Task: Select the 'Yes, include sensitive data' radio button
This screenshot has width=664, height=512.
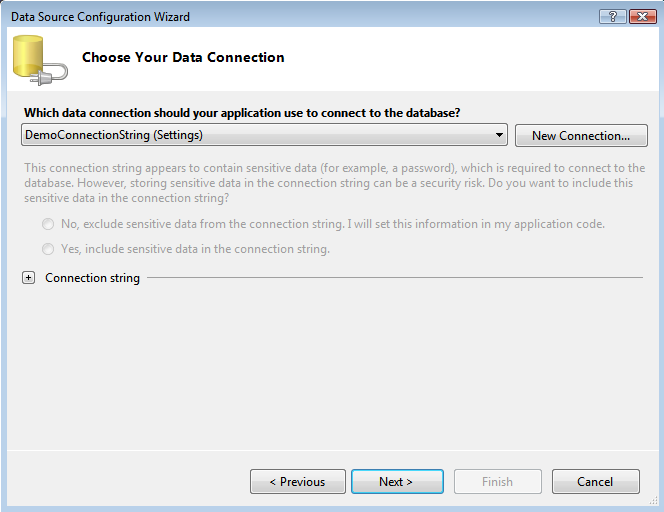Action: (x=48, y=248)
